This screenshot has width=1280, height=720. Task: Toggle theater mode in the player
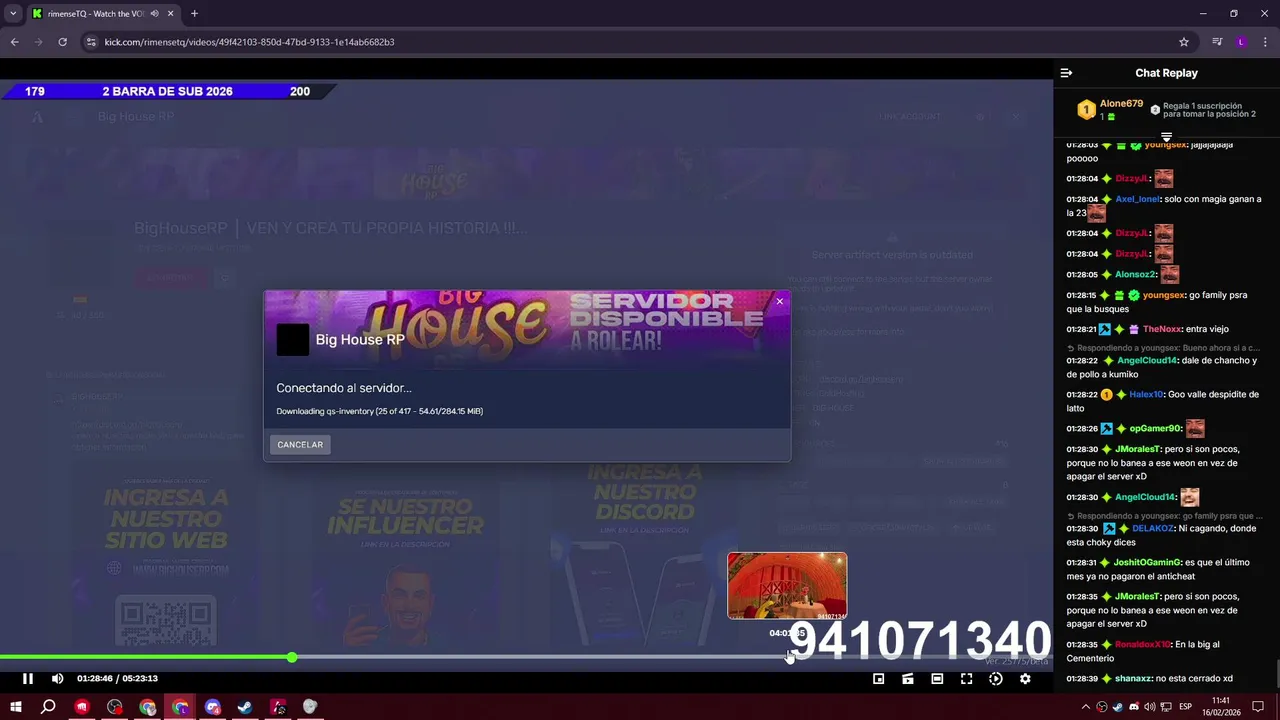(x=937, y=679)
